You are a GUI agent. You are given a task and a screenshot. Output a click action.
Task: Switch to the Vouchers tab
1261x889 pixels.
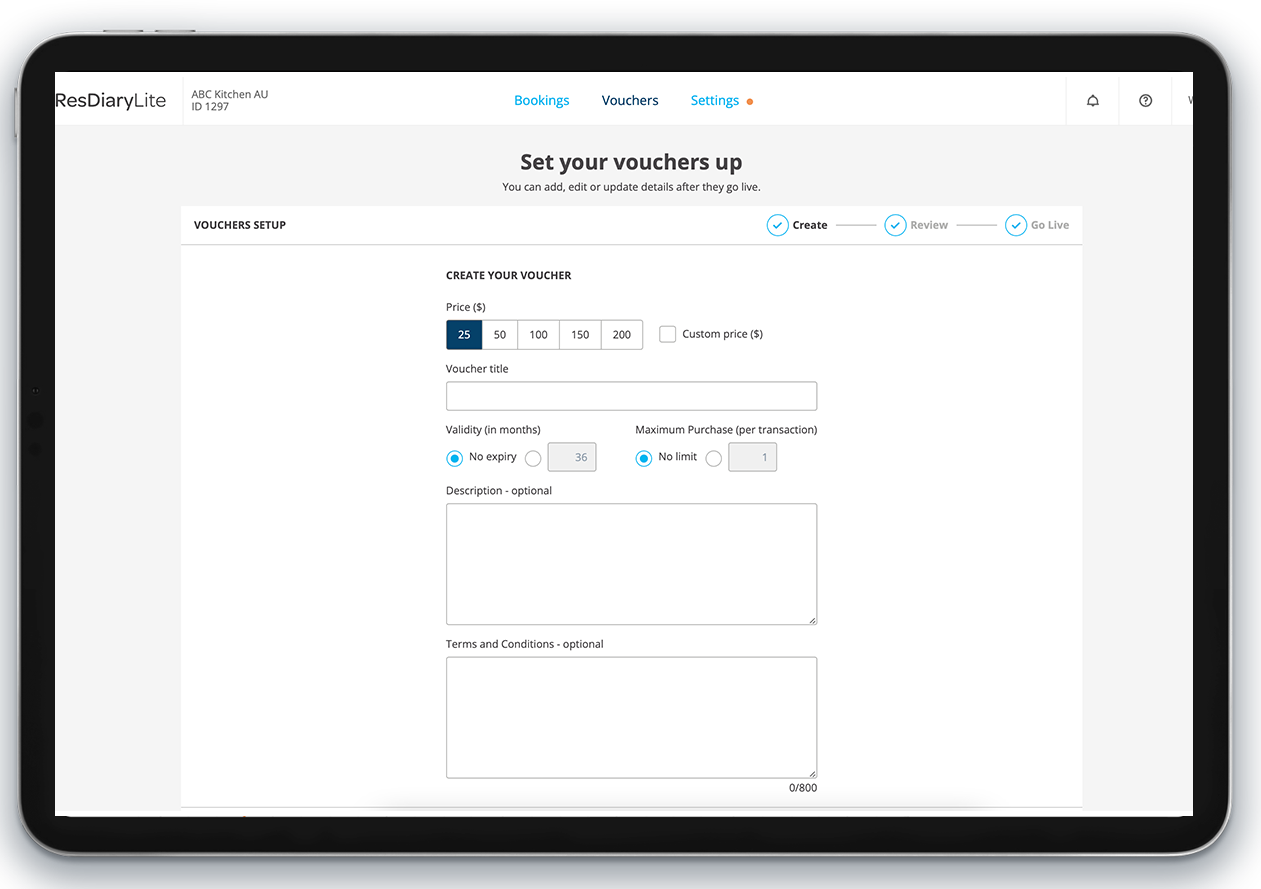630,101
